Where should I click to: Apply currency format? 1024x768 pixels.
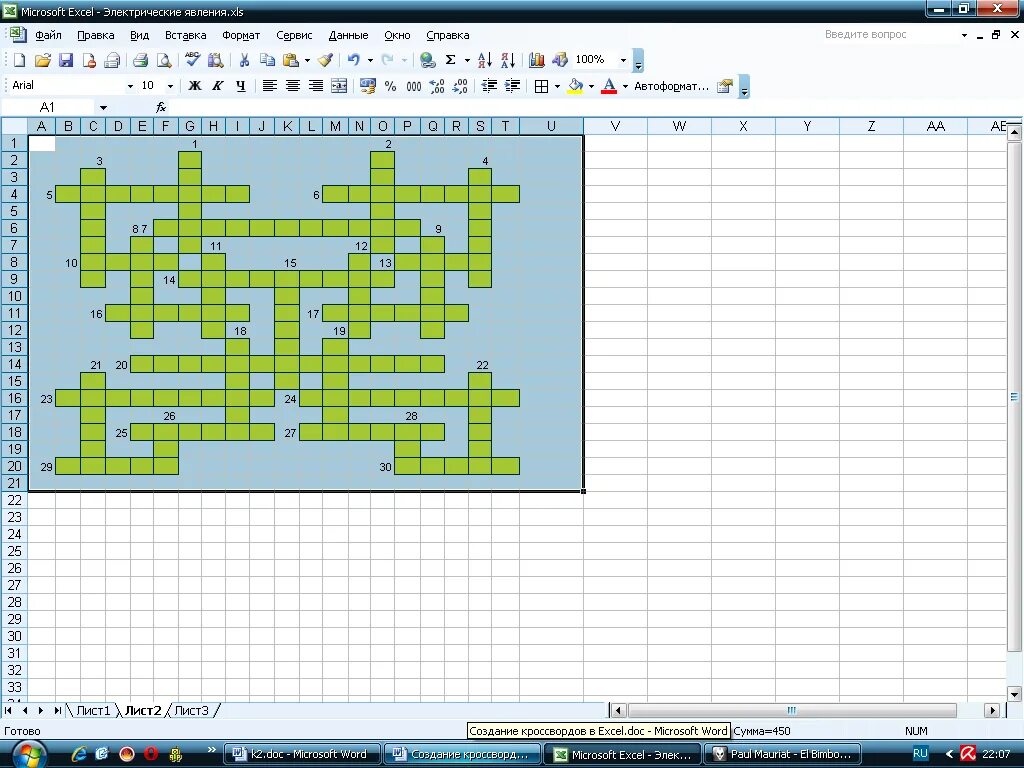pyautogui.click(x=368, y=86)
